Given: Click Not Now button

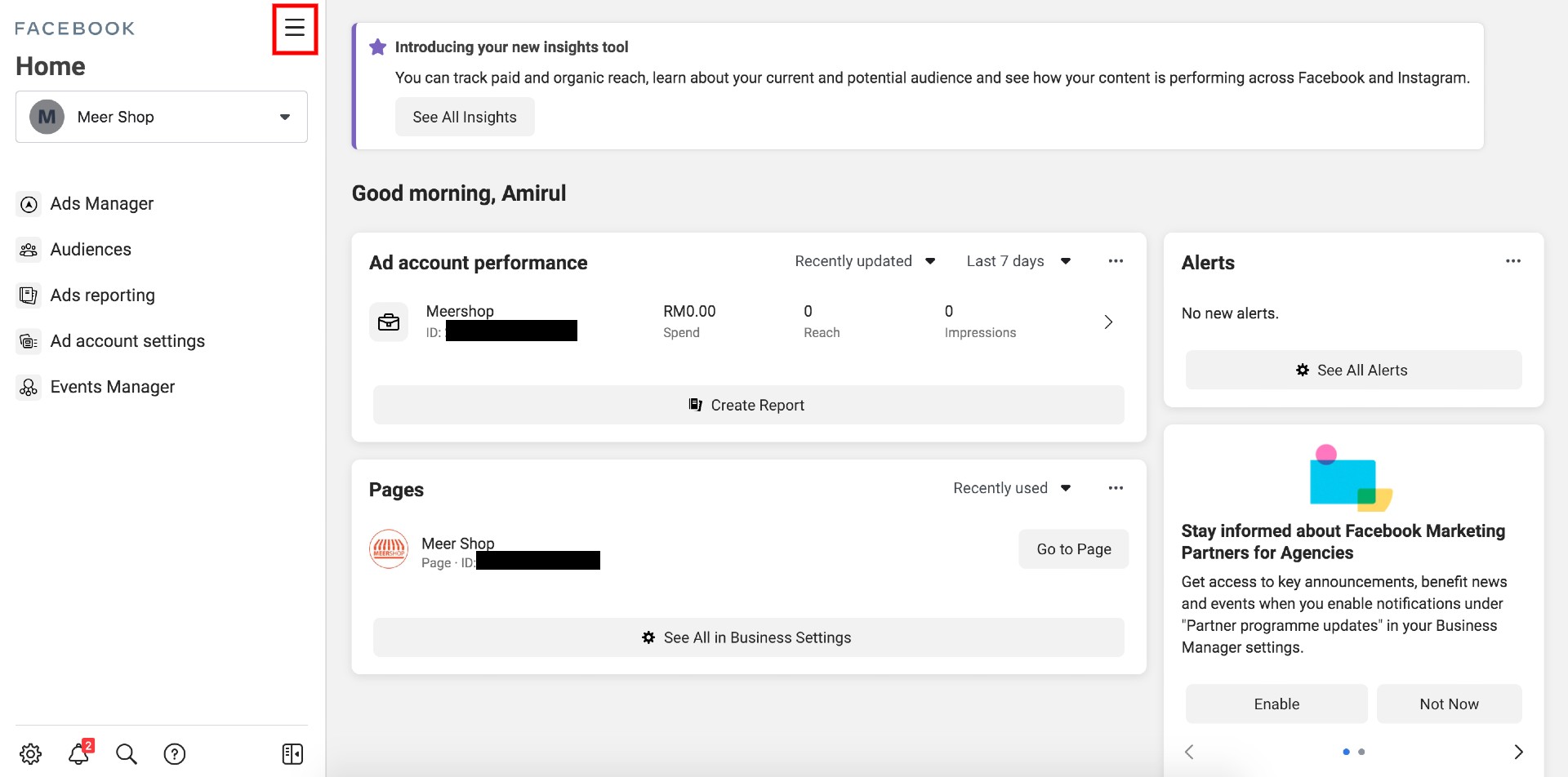Looking at the screenshot, I should tap(1449, 704).
